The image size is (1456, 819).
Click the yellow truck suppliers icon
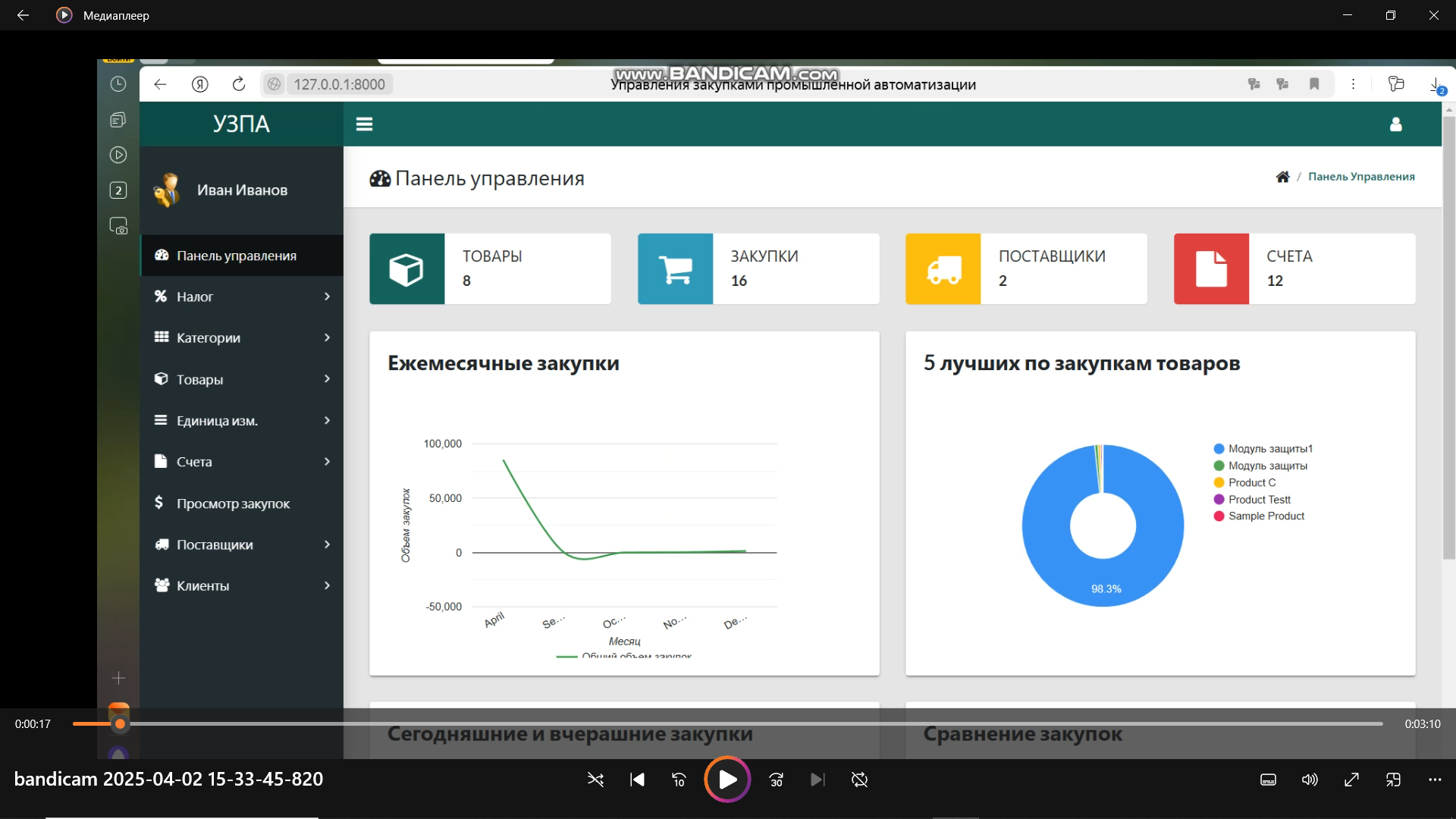(943, 269)
